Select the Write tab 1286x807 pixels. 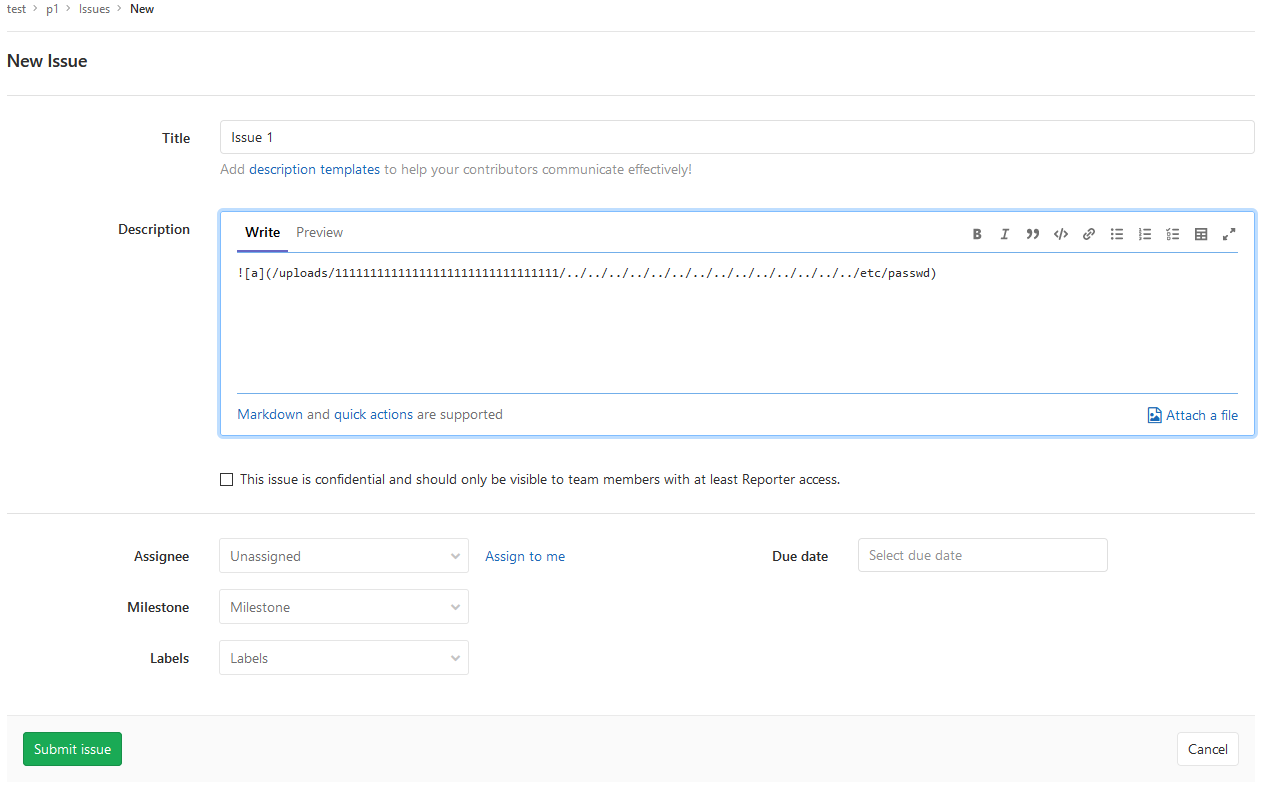pyautogui.click(x=262, y=232)
